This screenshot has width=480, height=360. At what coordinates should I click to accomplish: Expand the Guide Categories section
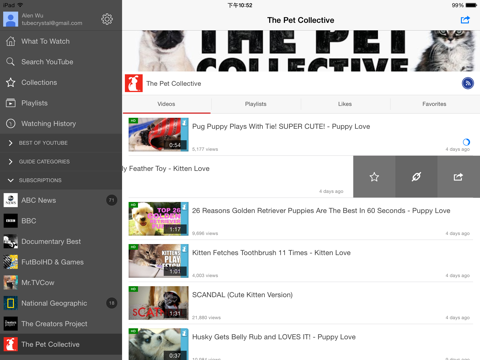click(x=61, y=162)
